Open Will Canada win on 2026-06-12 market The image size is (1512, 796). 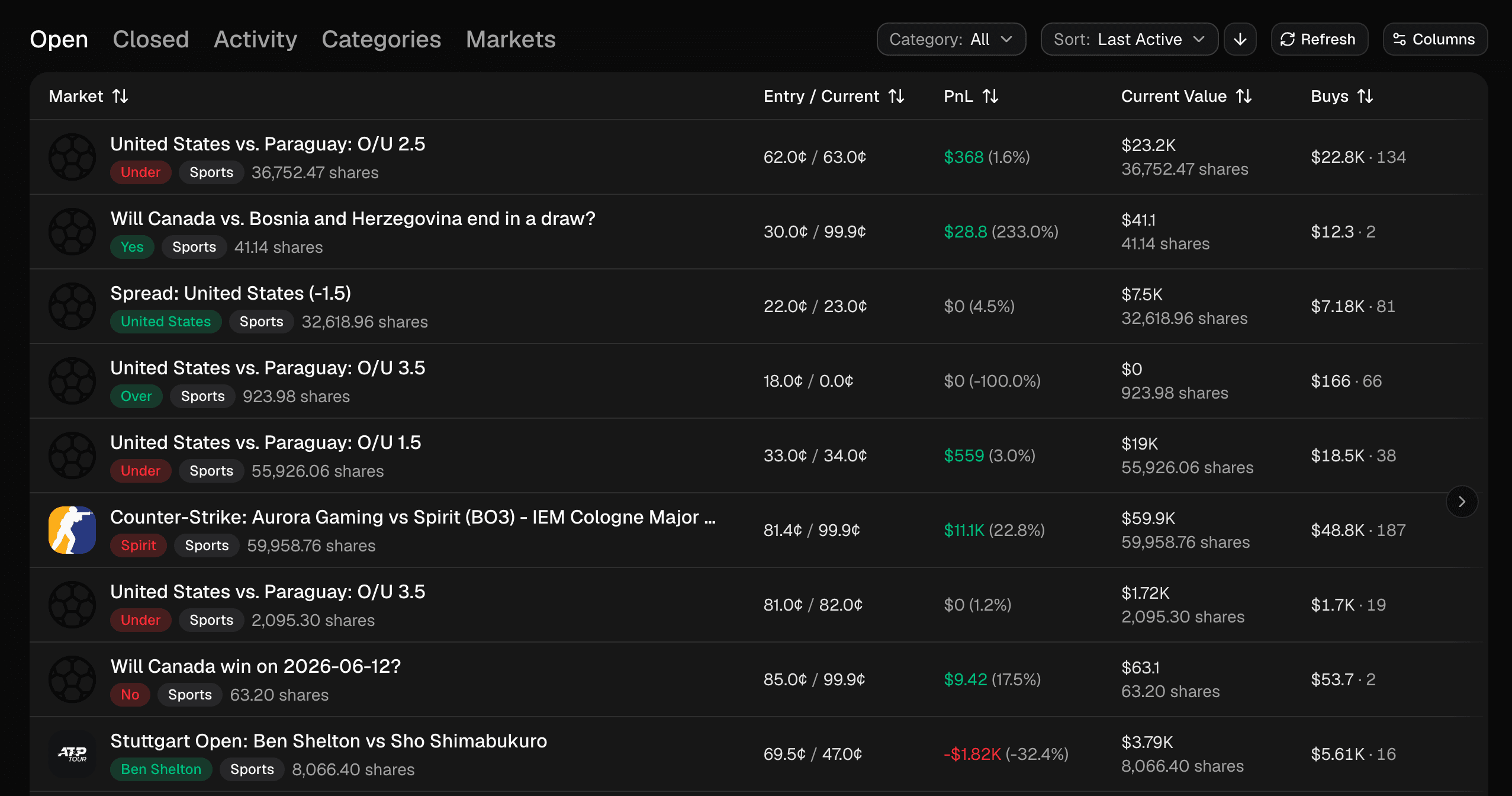[x=256, y=666]
